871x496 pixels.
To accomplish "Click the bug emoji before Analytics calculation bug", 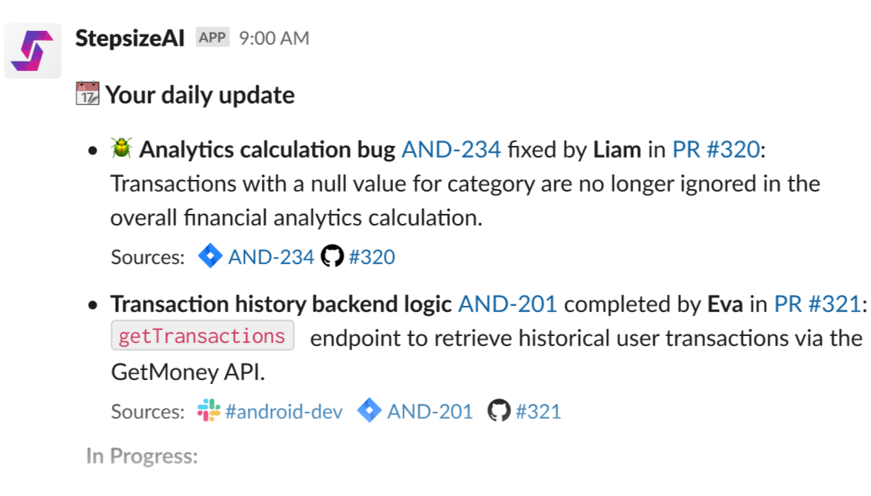I will [122, 150].
